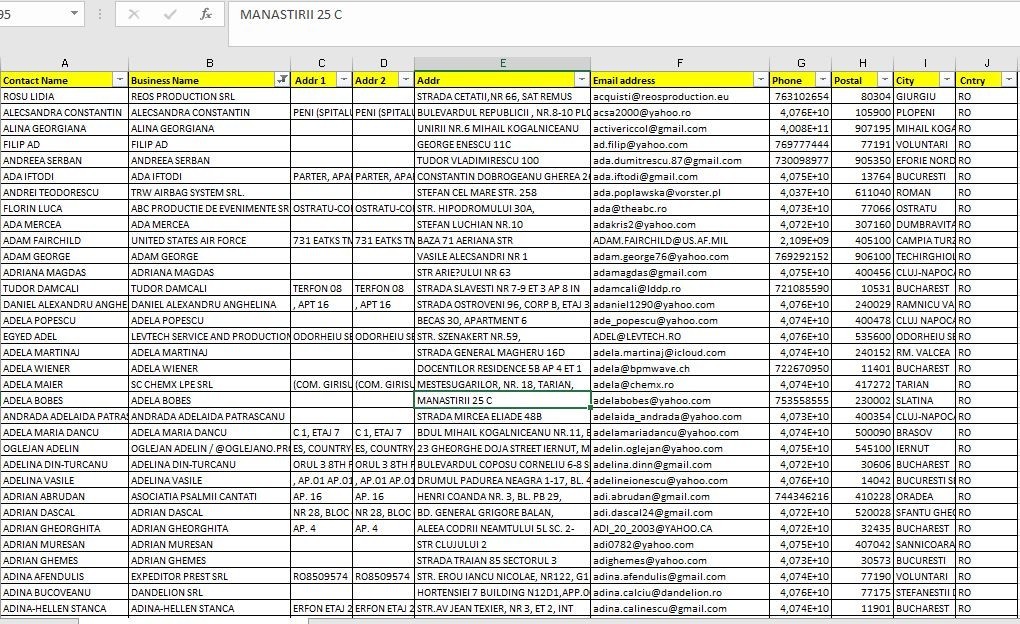Image resolution: width=1020 pixels, height=624 pixels.
Task: Select cell REOS PRODUCTION SRL
Action: pos(209,96)
